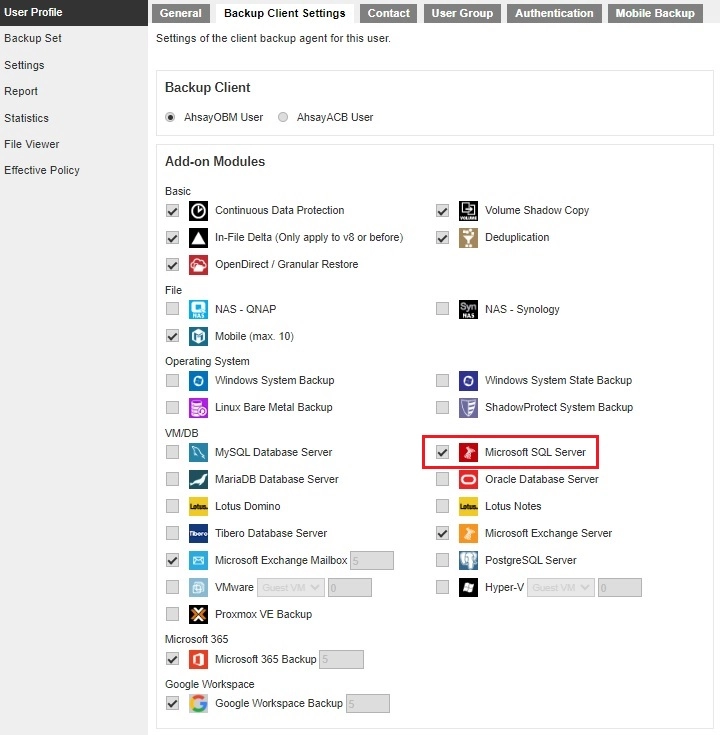Click the Microsoft Exchange Mailbox quantity field
Image resolution: width=720 pixels, height=735 pixels.
point(372,561)
